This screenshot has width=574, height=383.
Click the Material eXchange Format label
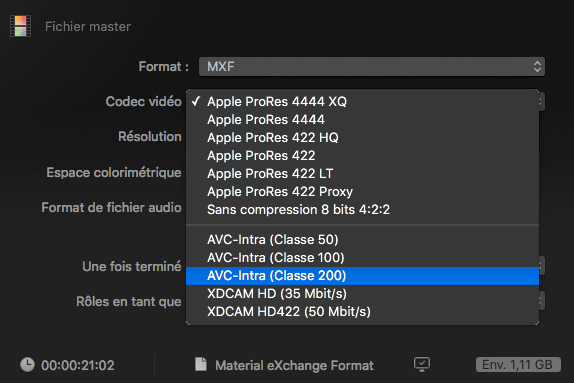click(294, 365)
